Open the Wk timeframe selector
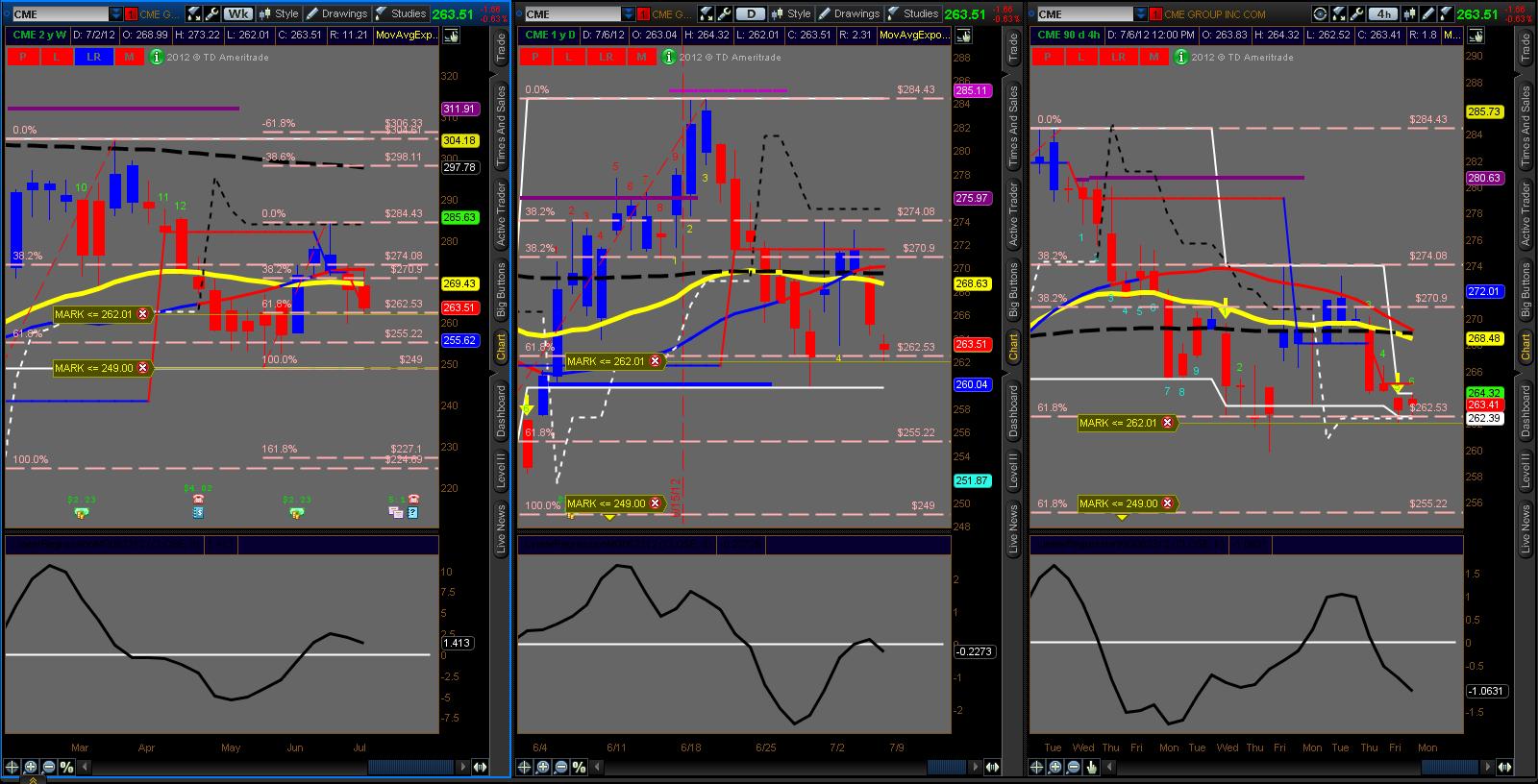The height and width of the screenshot is (784, 1538). point(237,13)
